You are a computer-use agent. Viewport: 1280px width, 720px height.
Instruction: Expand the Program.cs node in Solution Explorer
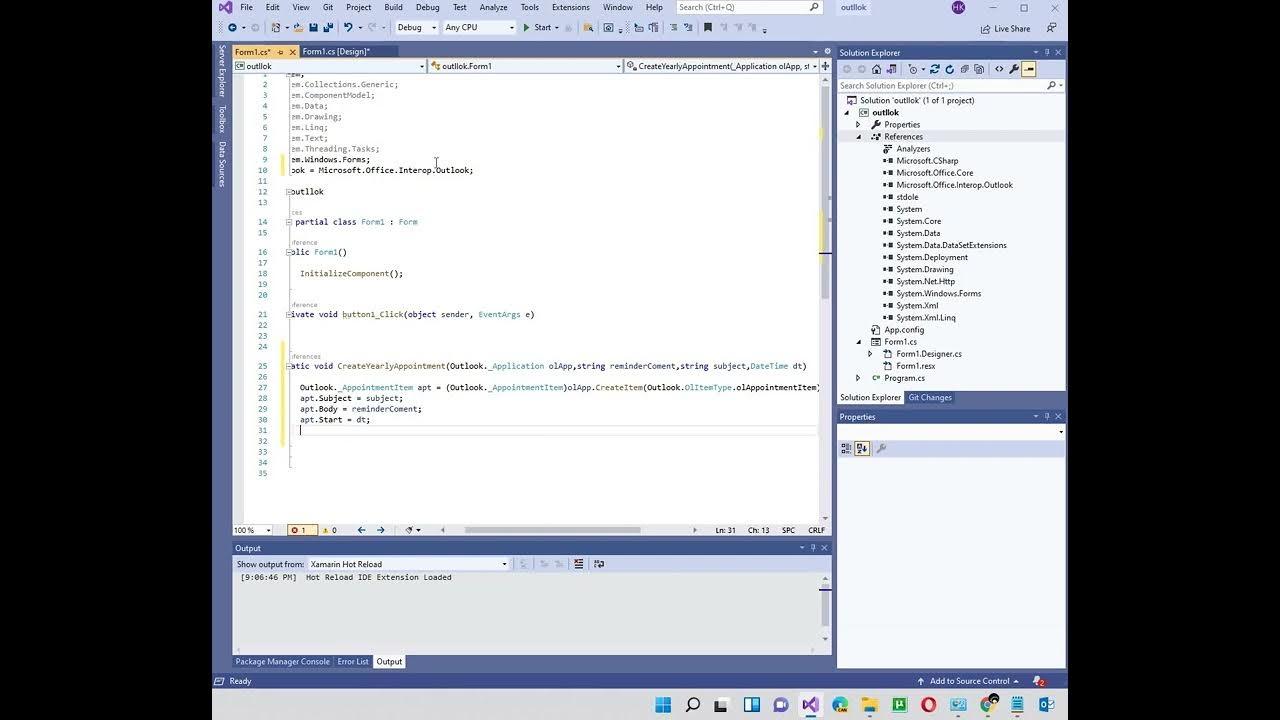(x=858, y=378)
